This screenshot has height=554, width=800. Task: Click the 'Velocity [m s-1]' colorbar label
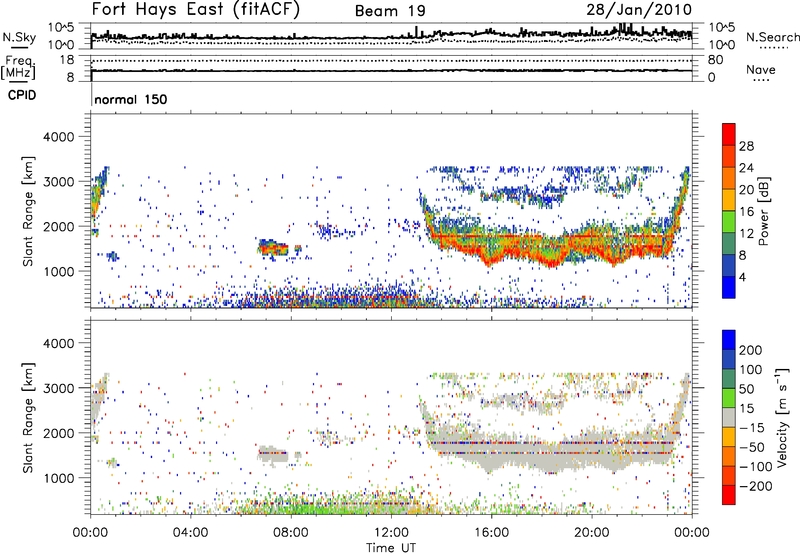[782, 417]
